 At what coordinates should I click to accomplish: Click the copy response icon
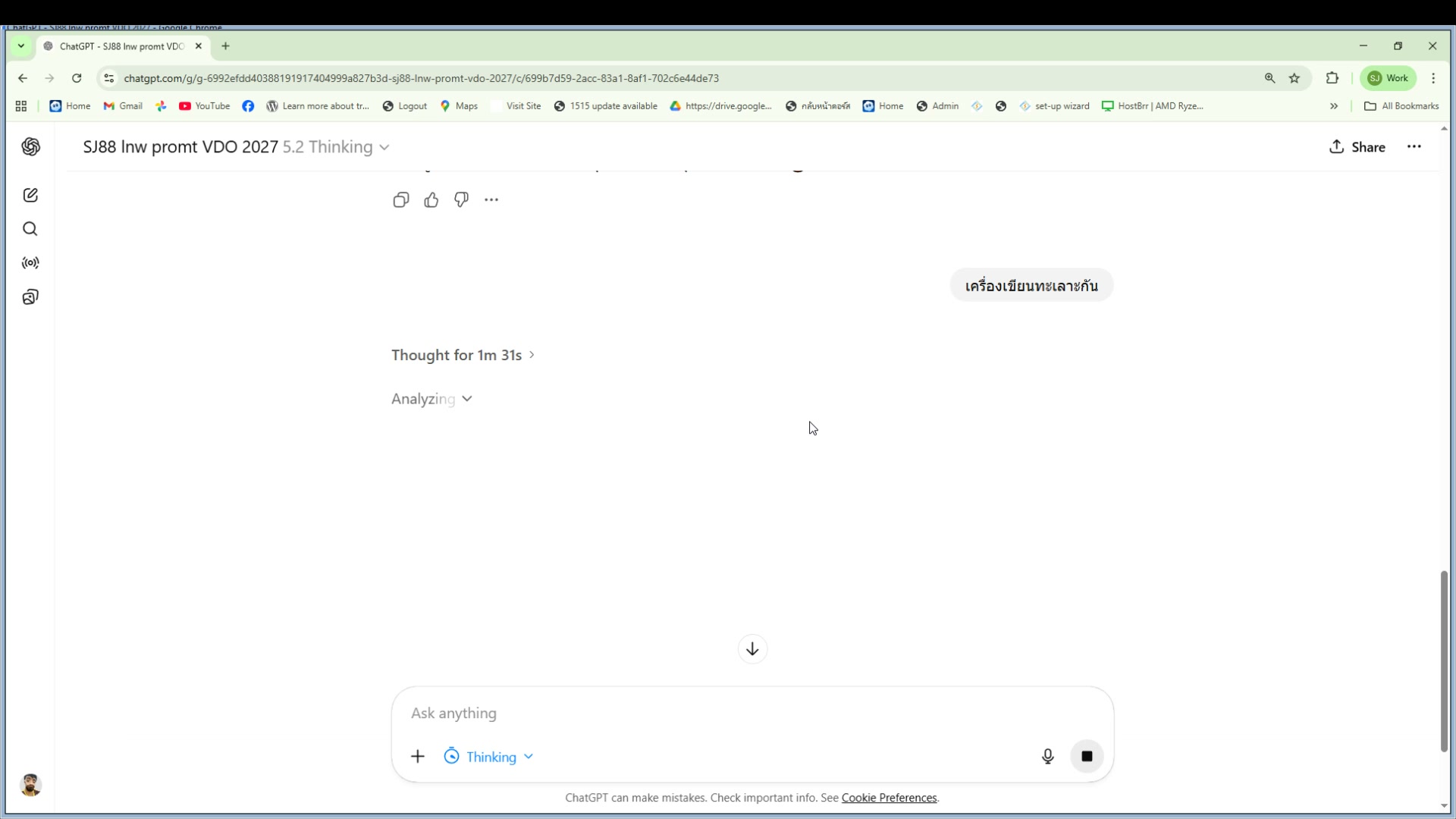(x=401, y=200)
